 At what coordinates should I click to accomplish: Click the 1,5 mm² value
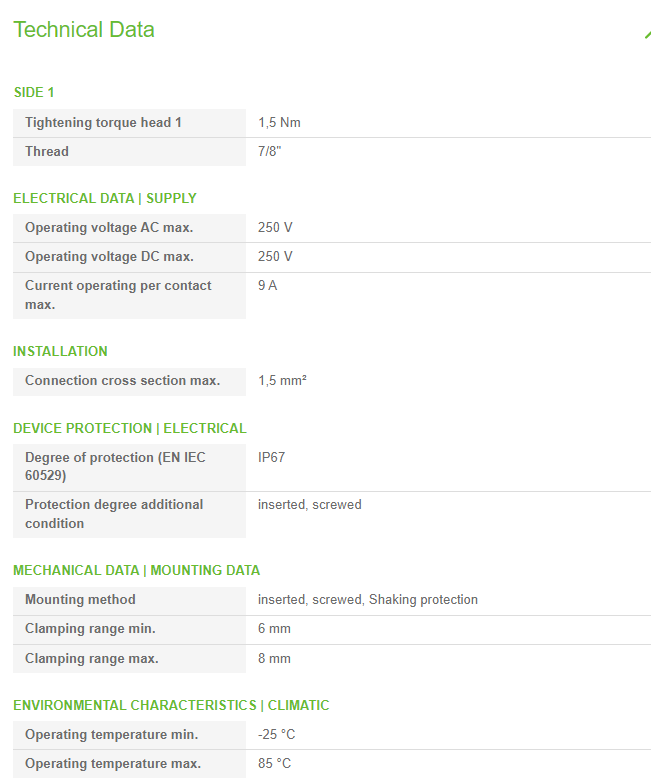282,381
